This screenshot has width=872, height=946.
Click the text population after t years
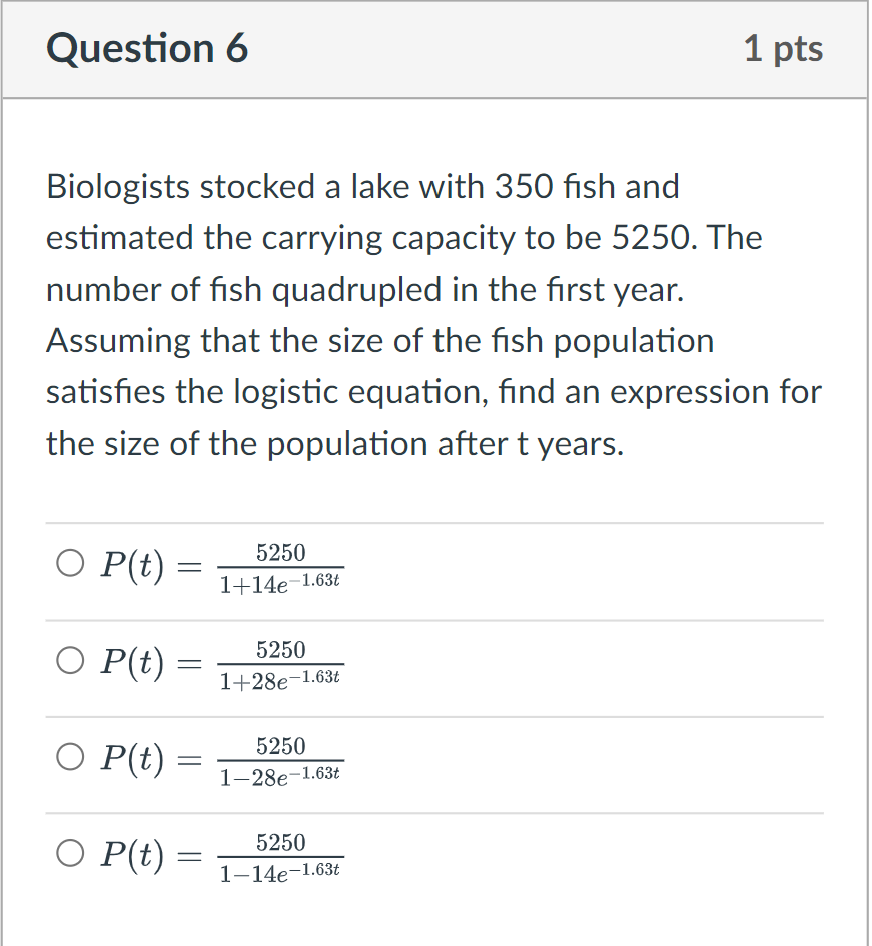click(445, 445)
